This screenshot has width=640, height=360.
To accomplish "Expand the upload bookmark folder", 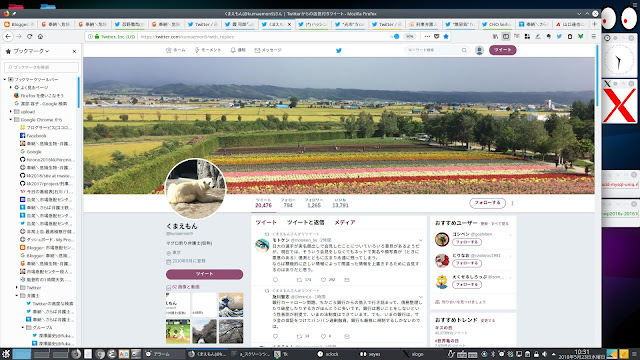I will [x=11, y=111].
